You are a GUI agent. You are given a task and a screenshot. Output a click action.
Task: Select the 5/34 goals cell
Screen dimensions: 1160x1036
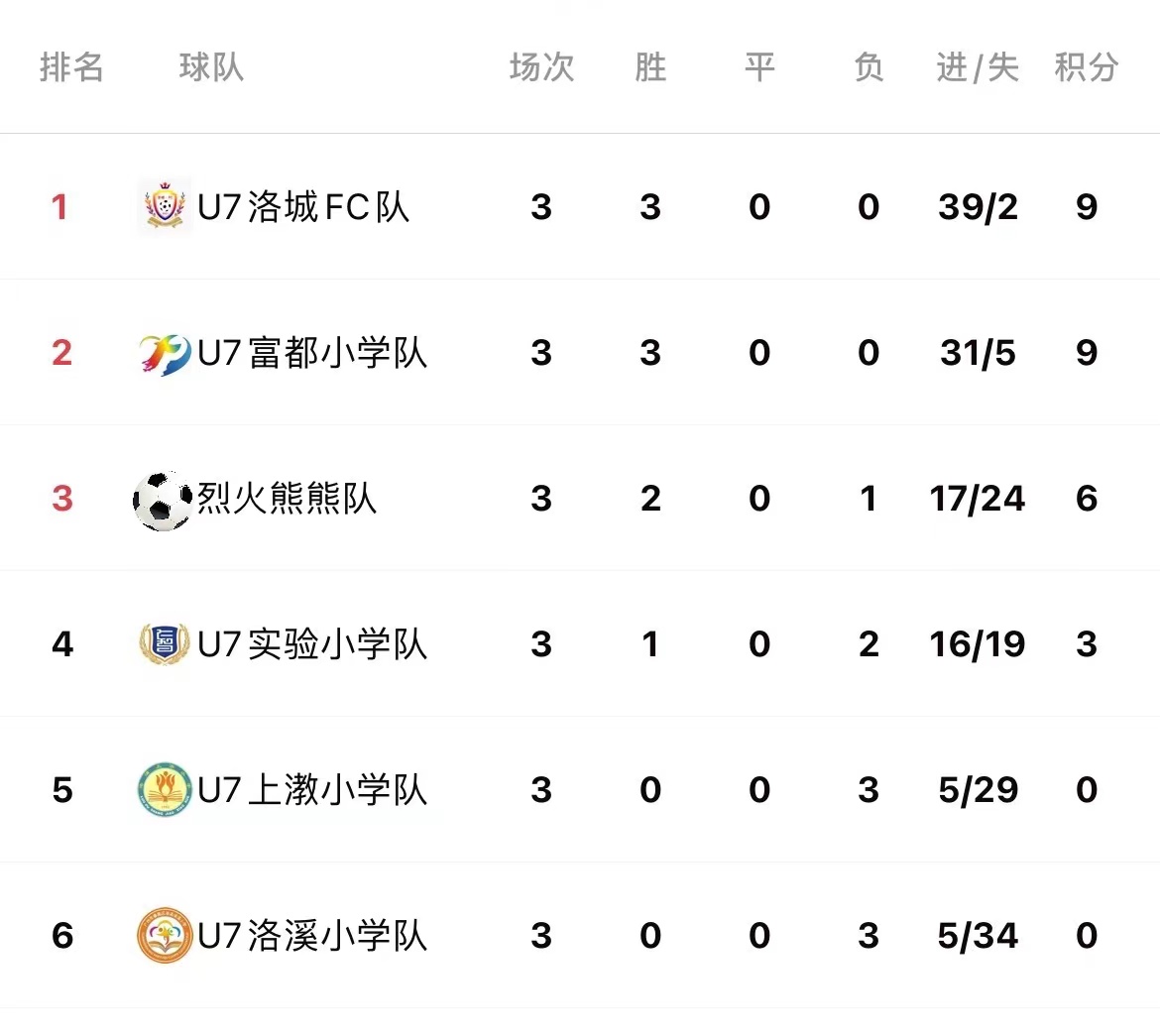[x=978, y=935]
